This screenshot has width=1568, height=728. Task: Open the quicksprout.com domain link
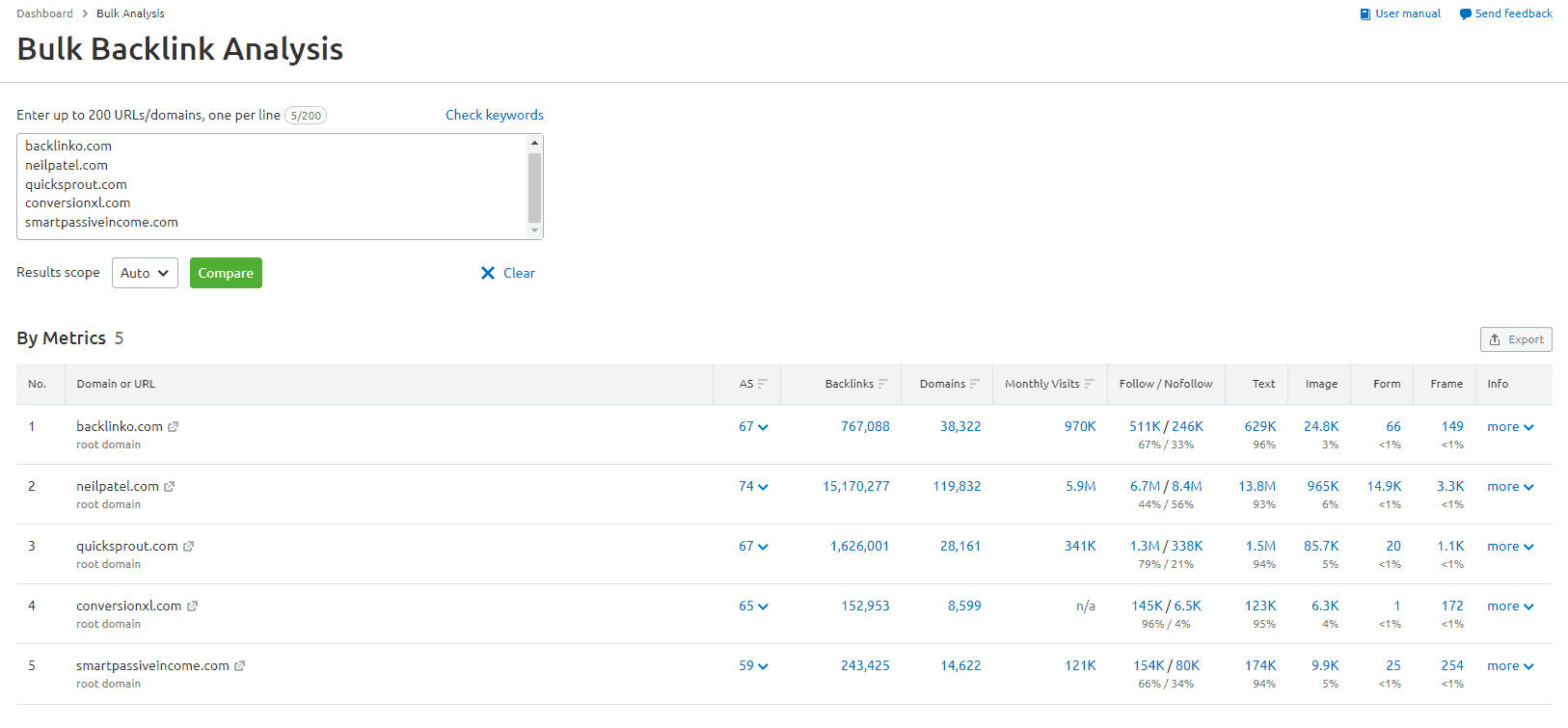click(127, 546)
